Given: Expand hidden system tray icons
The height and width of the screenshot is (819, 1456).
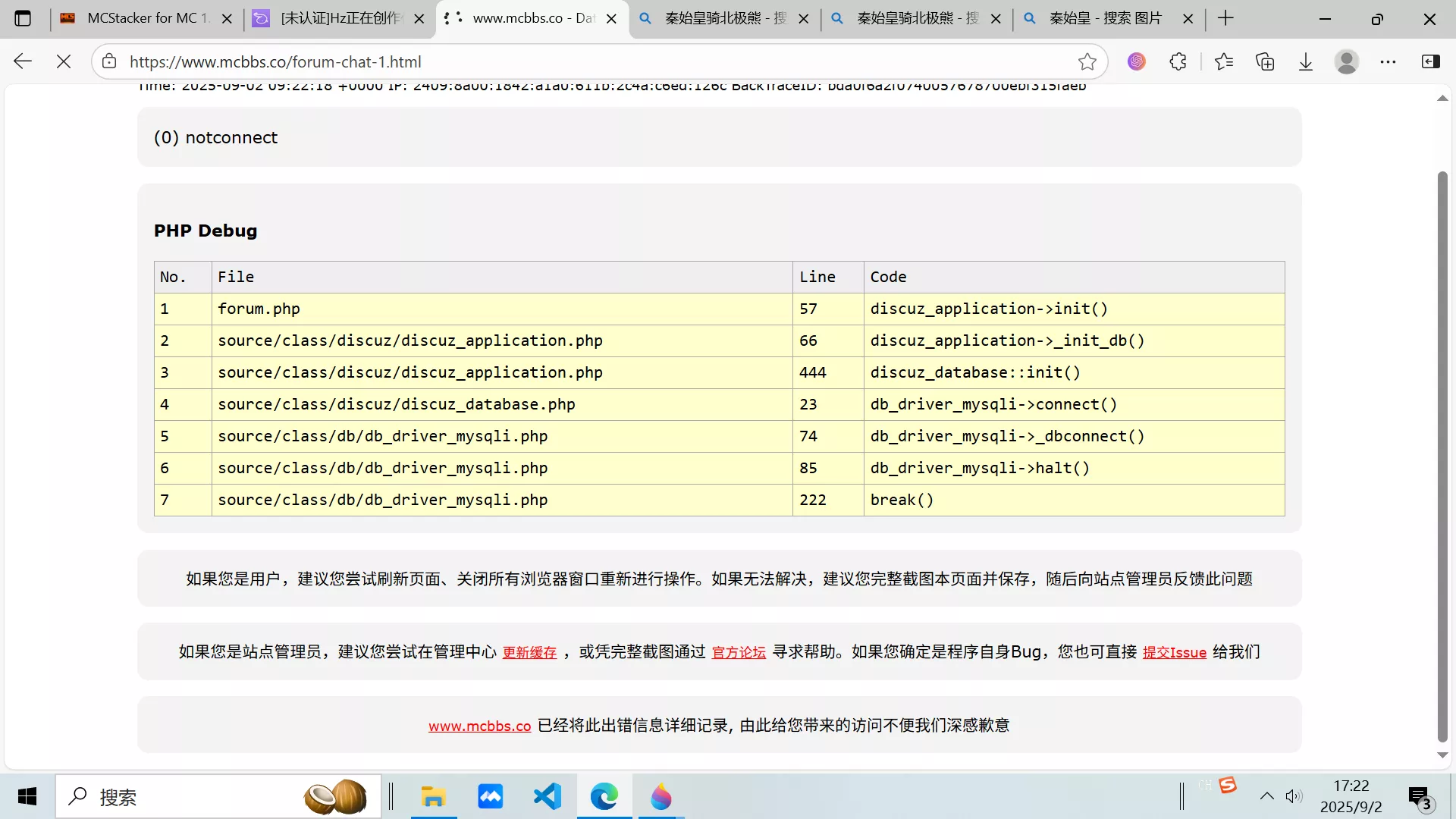Looking at the screenshot, I should coord(1266,796).
